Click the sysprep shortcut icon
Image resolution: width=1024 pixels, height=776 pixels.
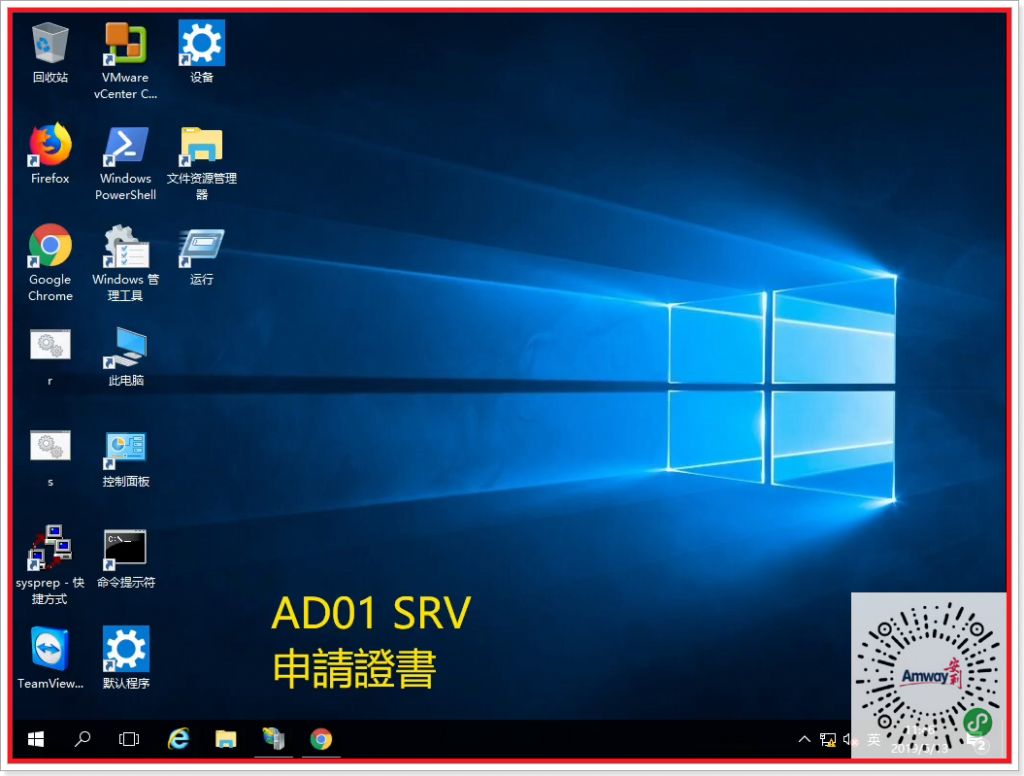50,549
